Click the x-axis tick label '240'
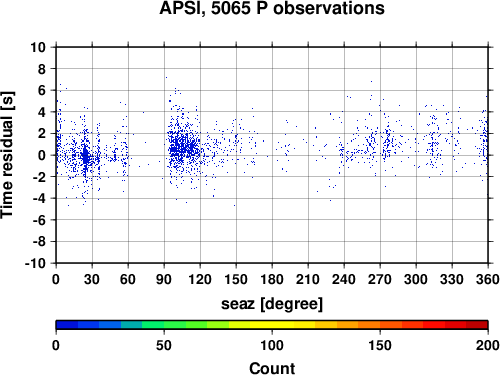Image resolution: width=500 pixels, height=375 pixels. pyautogui.click(x=344, y=279)
